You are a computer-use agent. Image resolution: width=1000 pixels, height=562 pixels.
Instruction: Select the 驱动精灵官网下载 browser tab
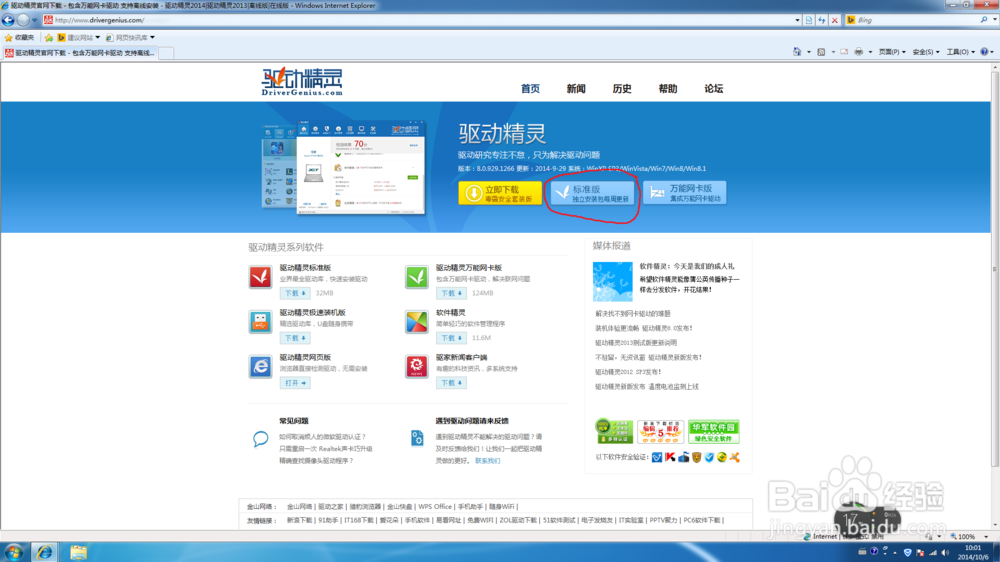(x=80, y=53)
